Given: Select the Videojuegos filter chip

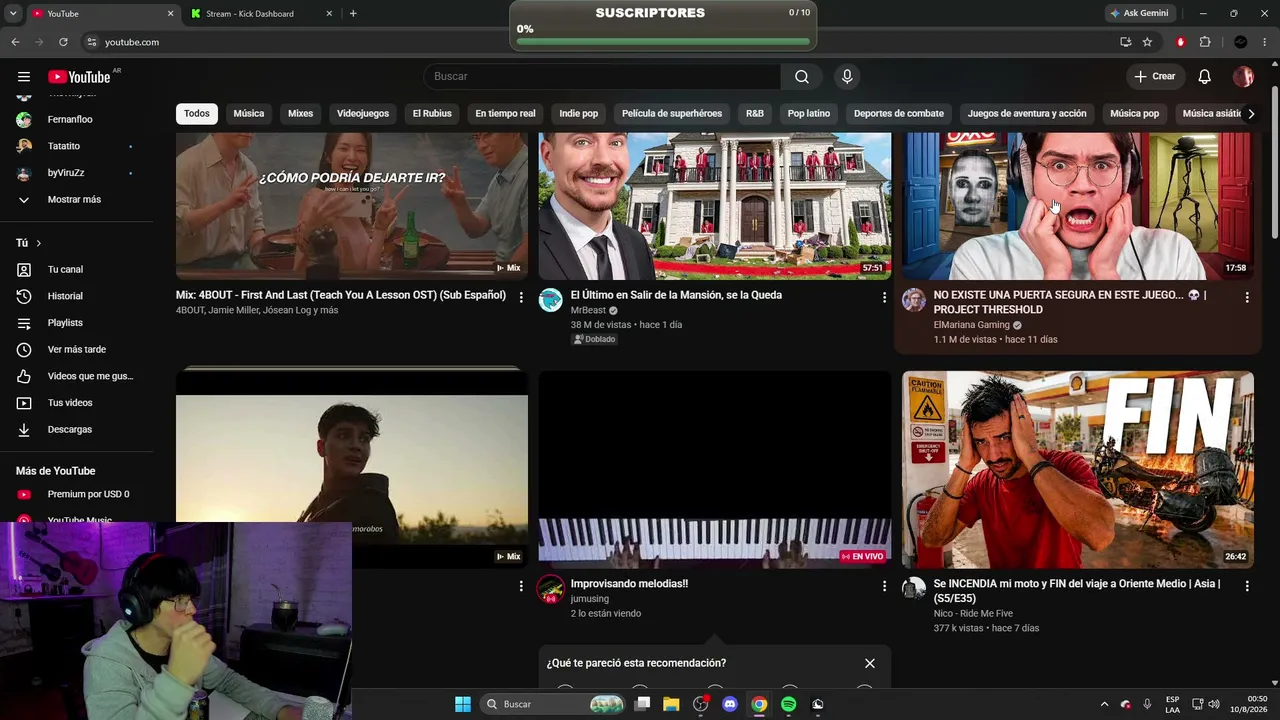Looking at the screenshot, I should tap(363, 114).
